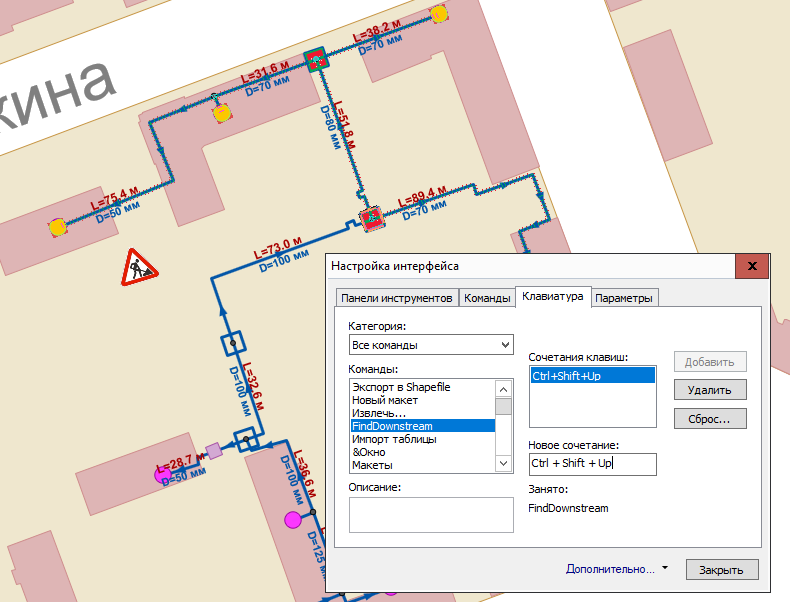Click yellow node below the L=31.6 m label

[x=220, y=114]
